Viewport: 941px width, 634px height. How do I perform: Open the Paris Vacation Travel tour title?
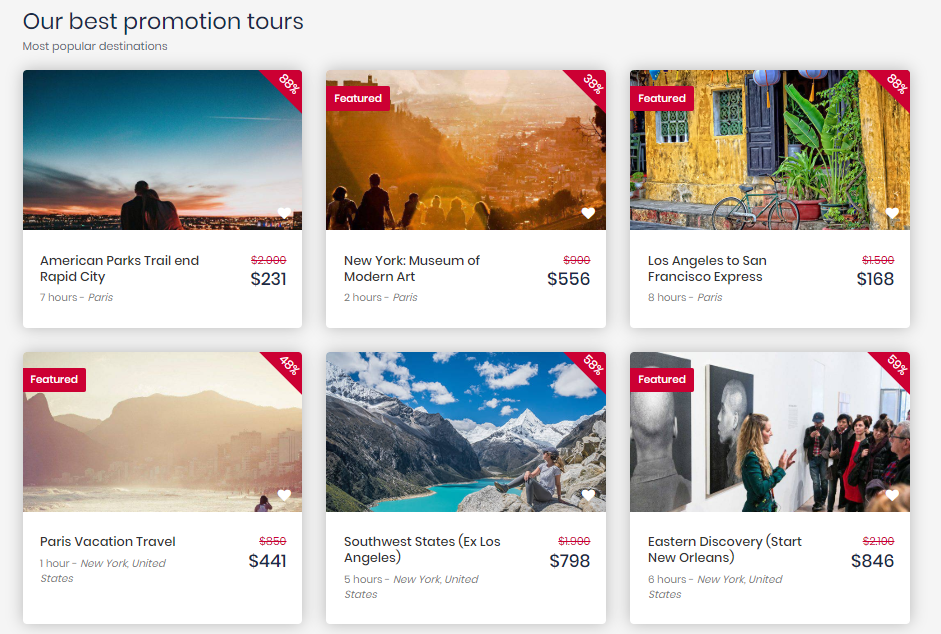(107, 541)
